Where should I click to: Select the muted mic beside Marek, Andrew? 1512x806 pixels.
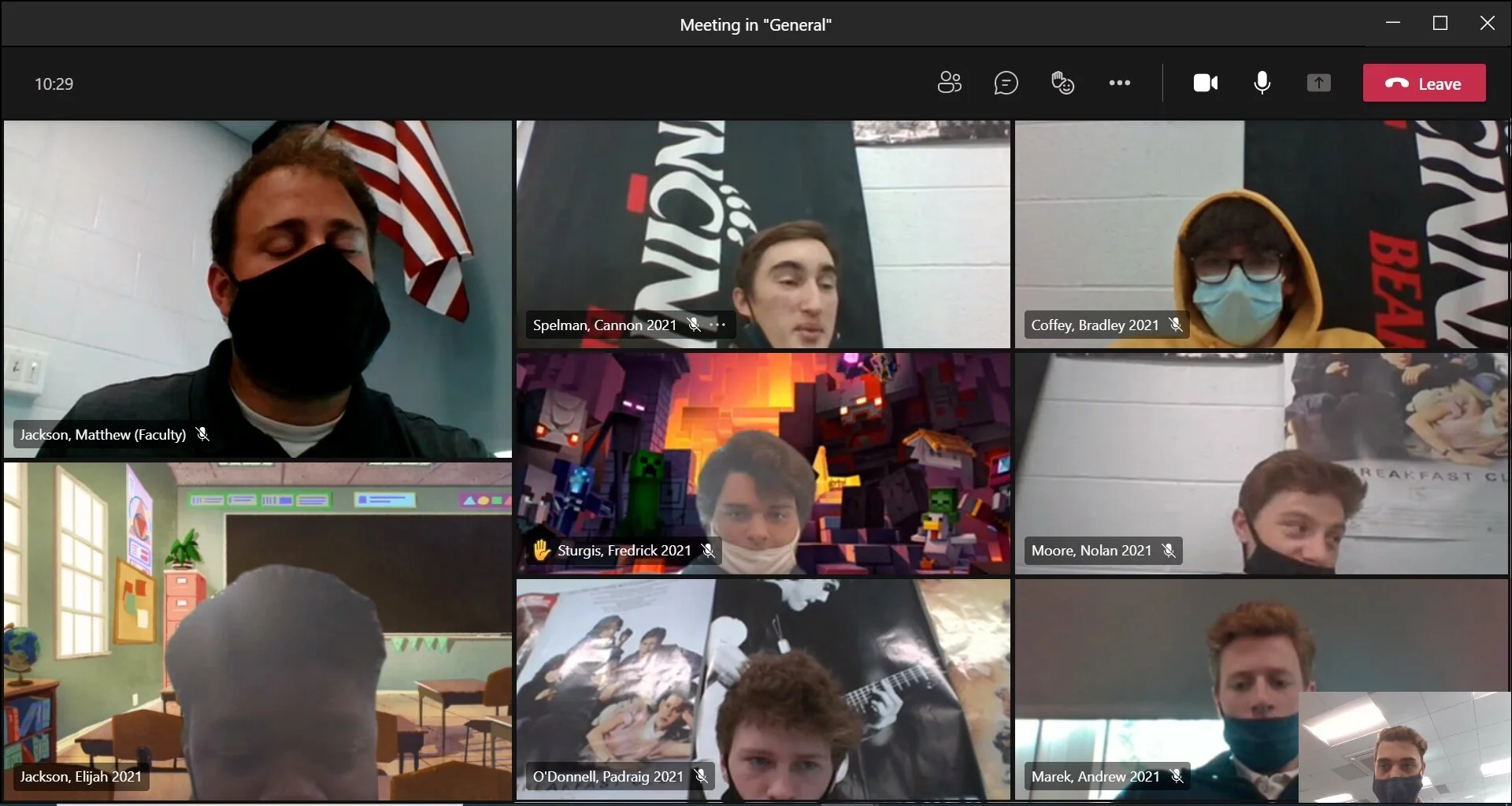pos(1177,776)
